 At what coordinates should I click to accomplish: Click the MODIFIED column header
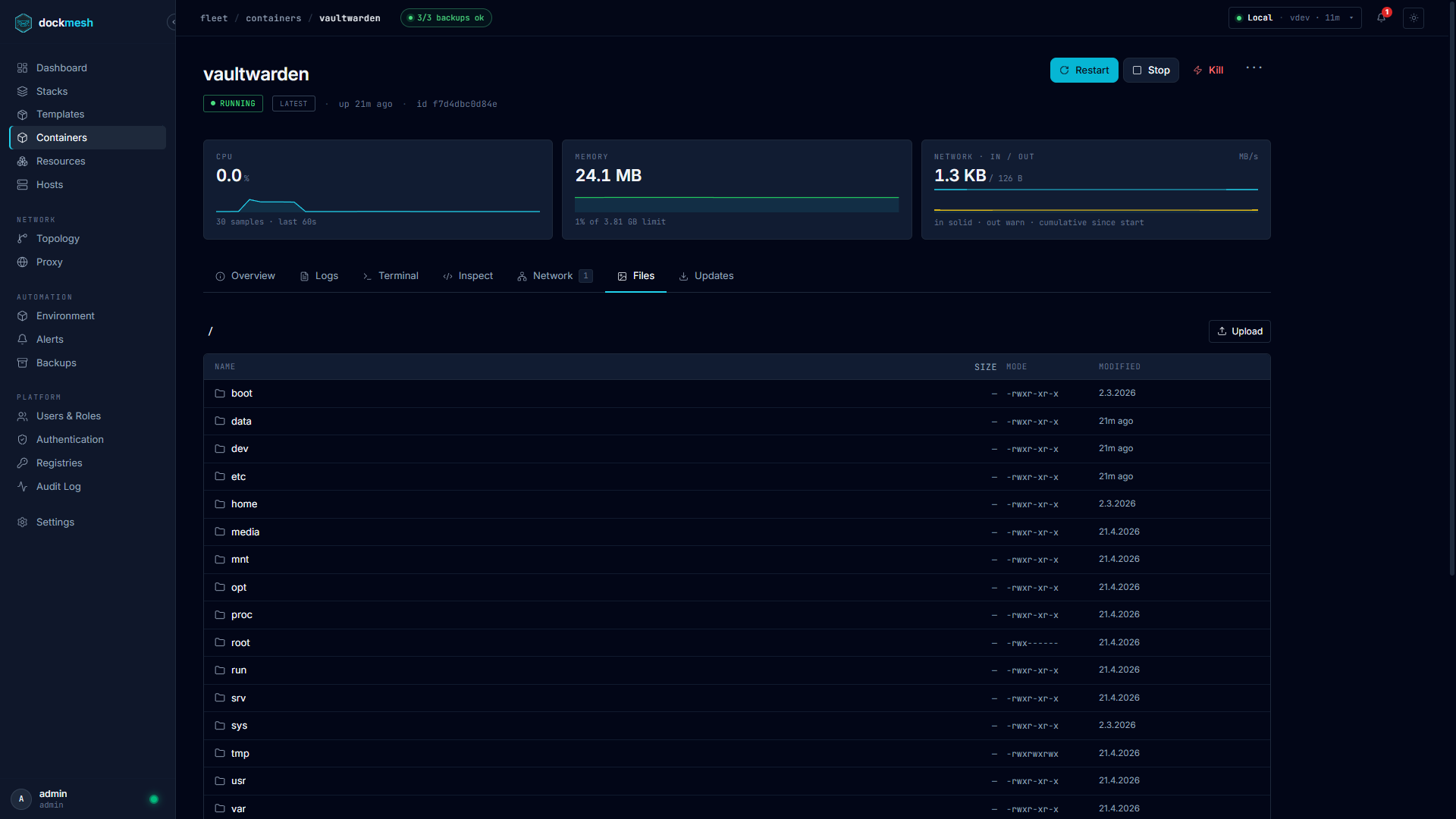(x=1119, y=367)
